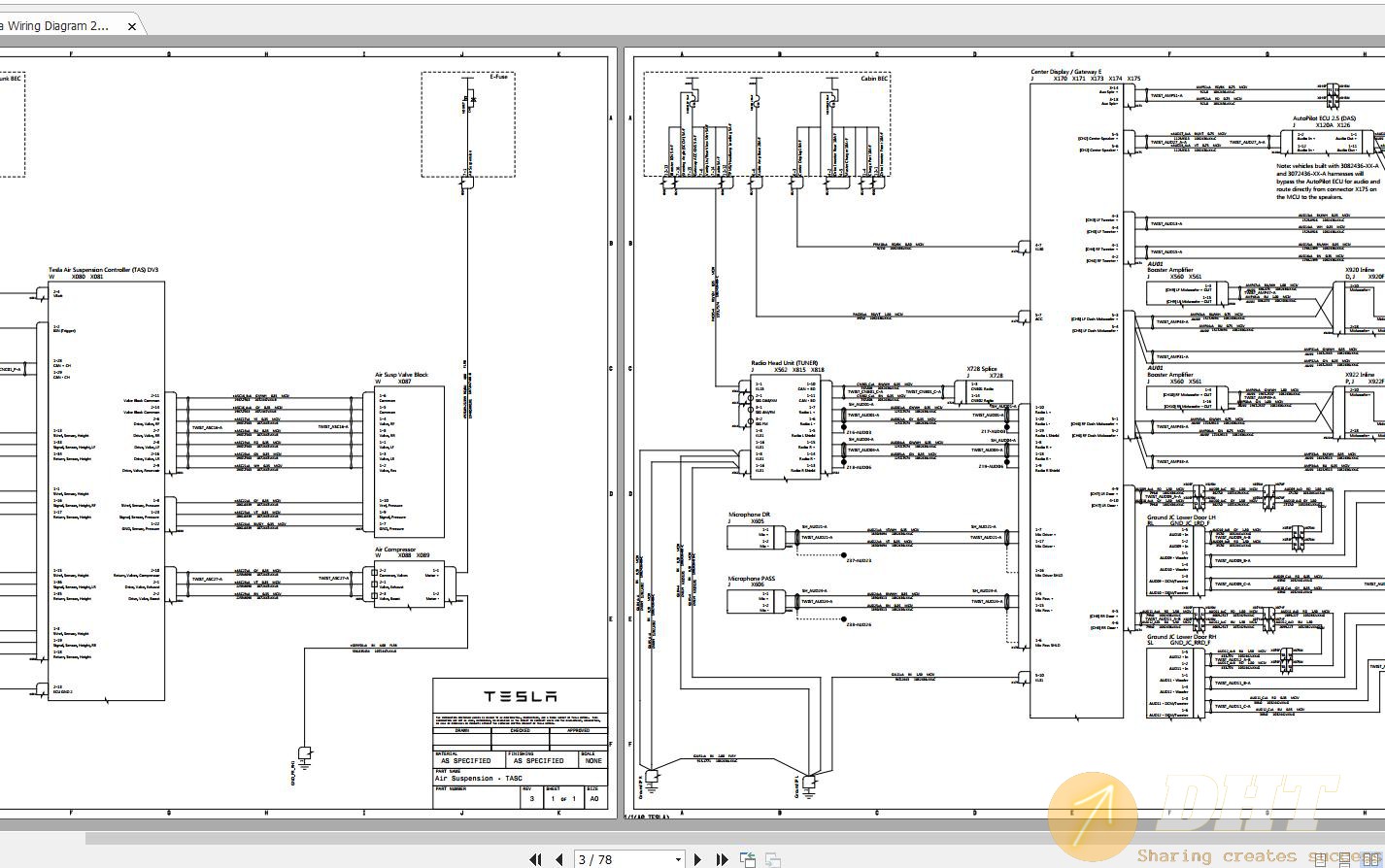Screen dimensions: 1385x868
Task: Click the X728 Splice label
Action: (982, 369)
